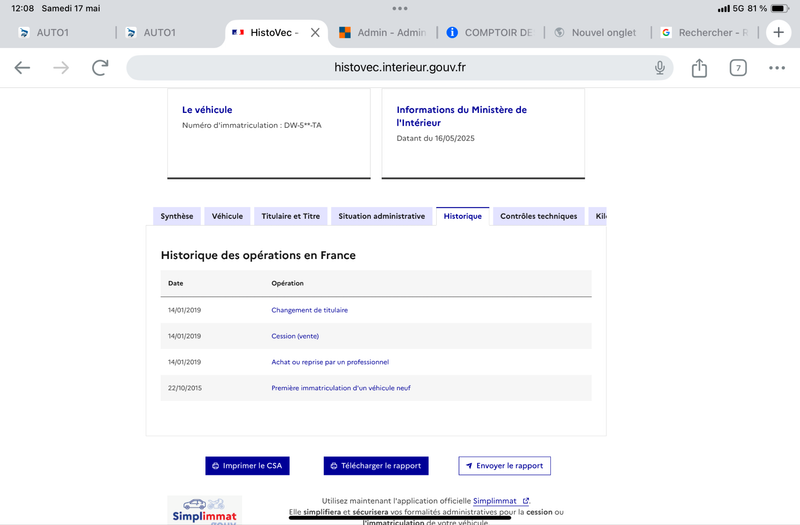Select the Historique tab

click(462, 216)
